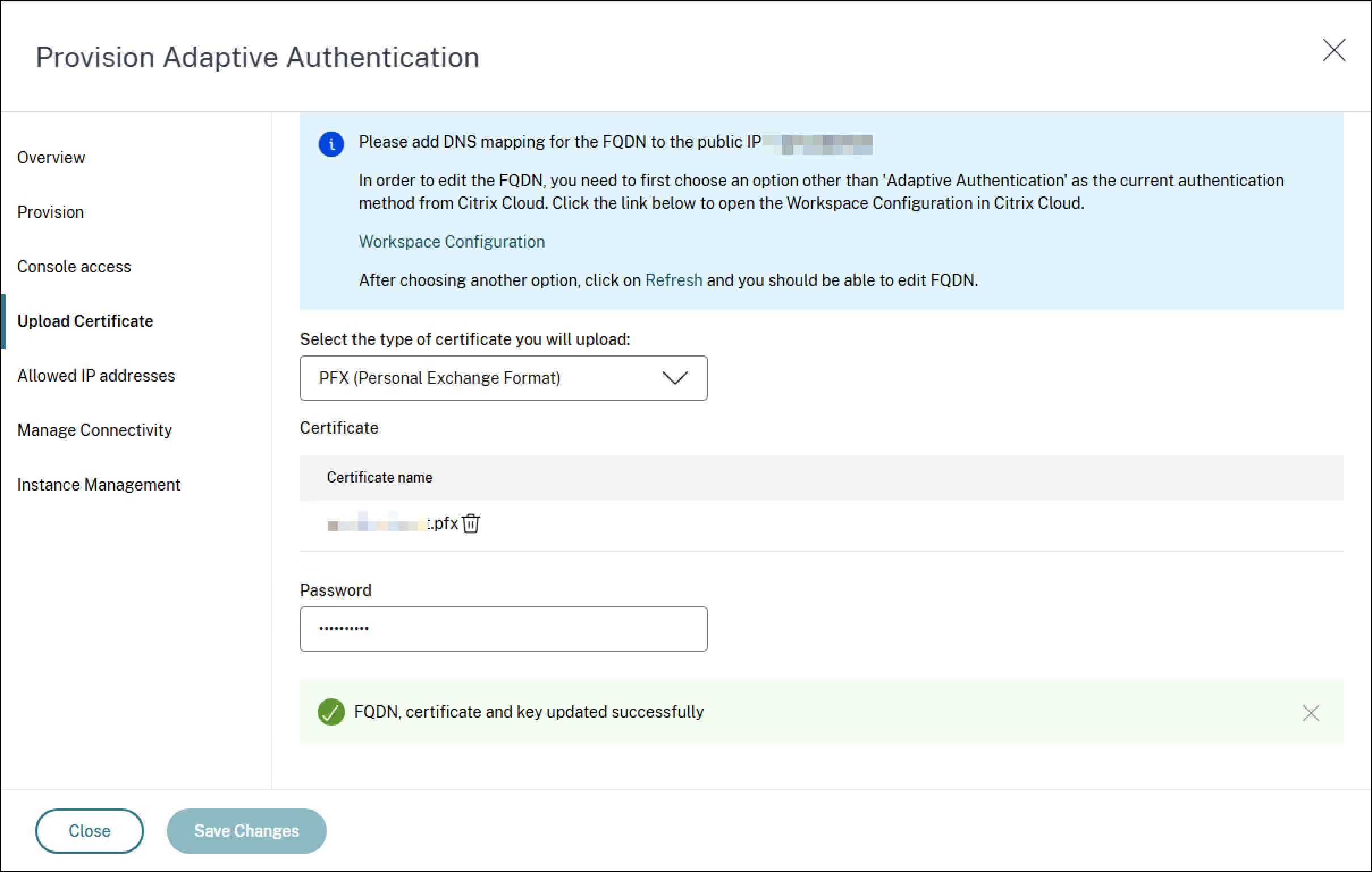1372x872 pixels.
Task: Expand the certificate format selector
Action: click(x=676, y=378)
